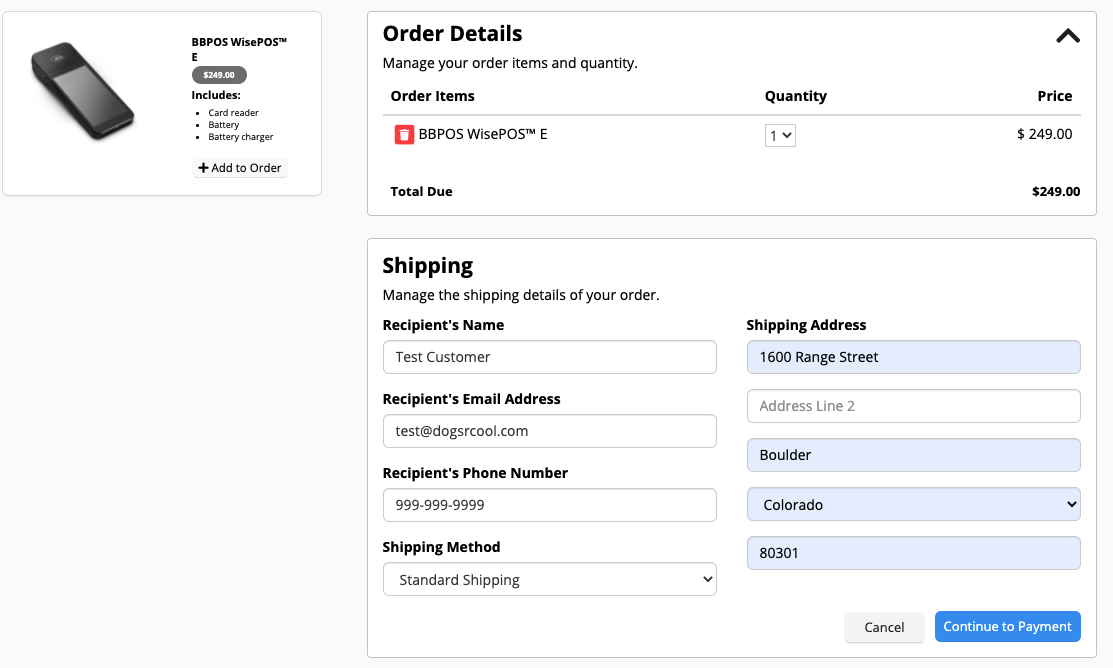Click the Price column header
This screenshot has width=1113, height=668.
click(x=1055, y=96)
